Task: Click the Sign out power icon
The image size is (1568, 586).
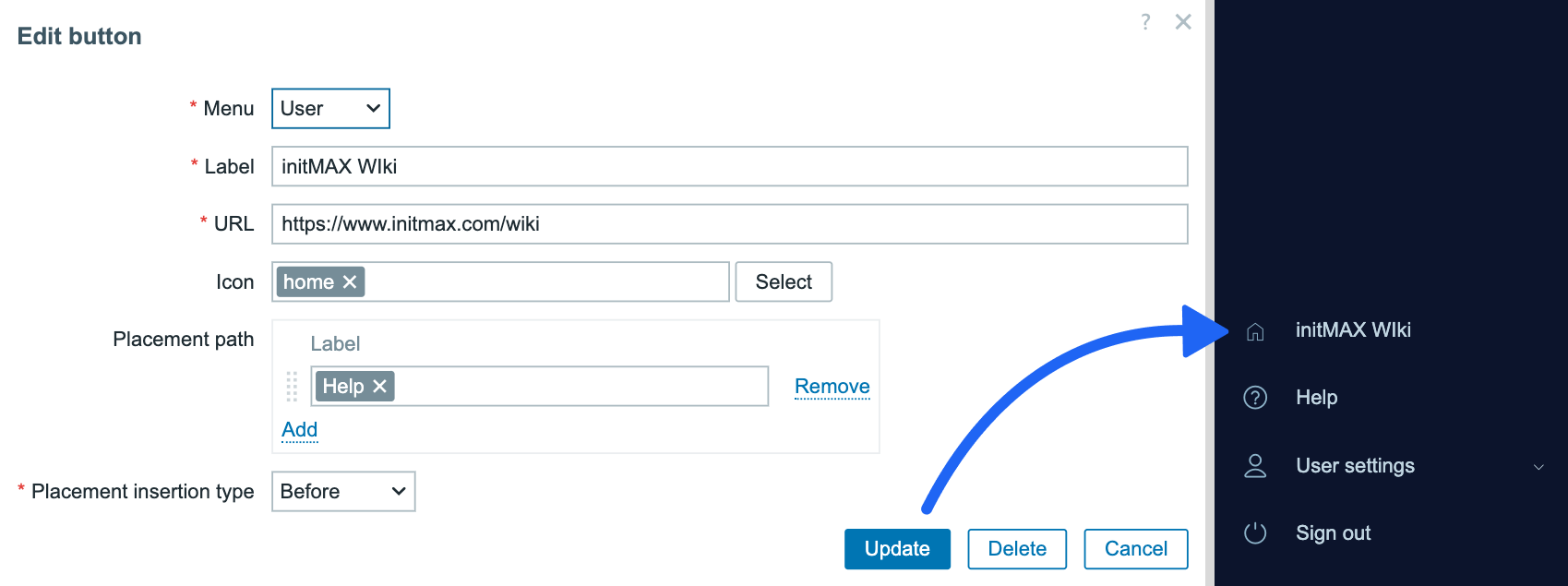Action: click(1255, 533)
